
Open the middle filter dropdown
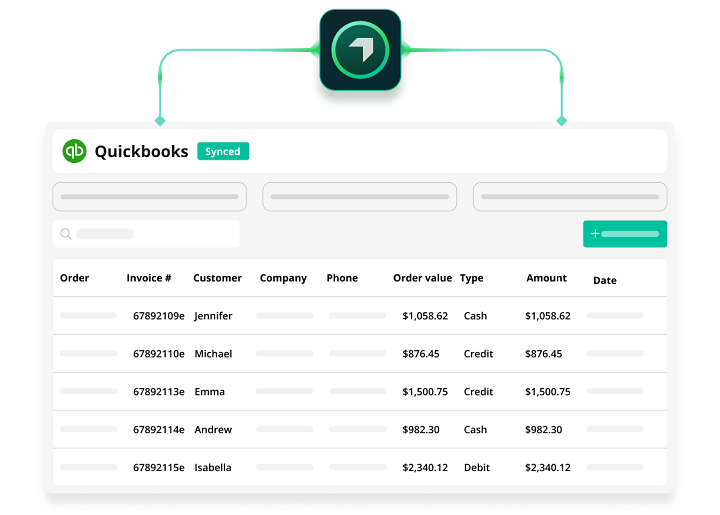click(359, 197)
